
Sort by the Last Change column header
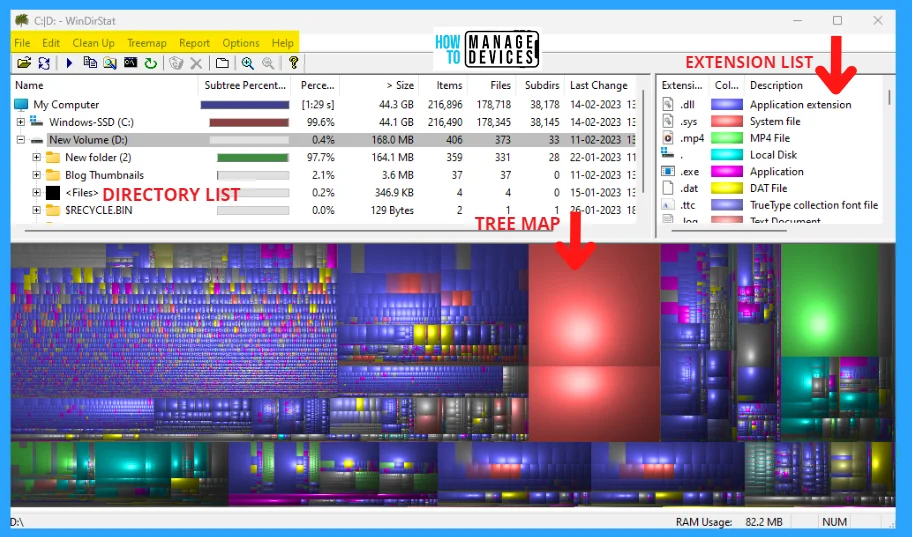(600, 86)
